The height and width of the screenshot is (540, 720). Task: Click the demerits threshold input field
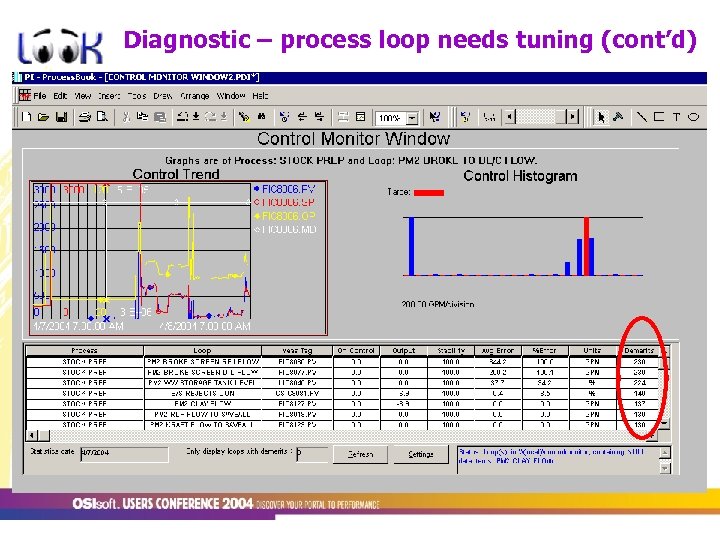312,454
